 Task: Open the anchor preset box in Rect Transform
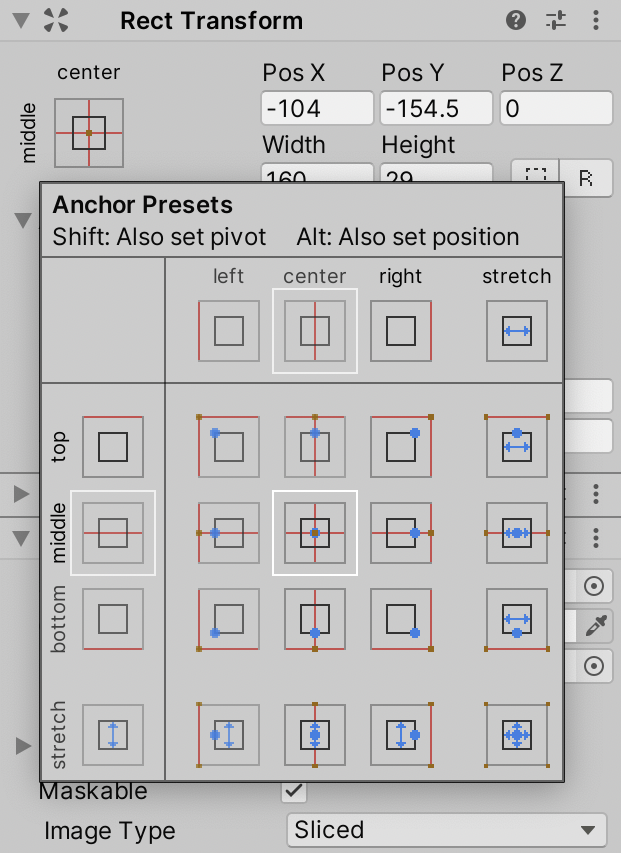89,133
